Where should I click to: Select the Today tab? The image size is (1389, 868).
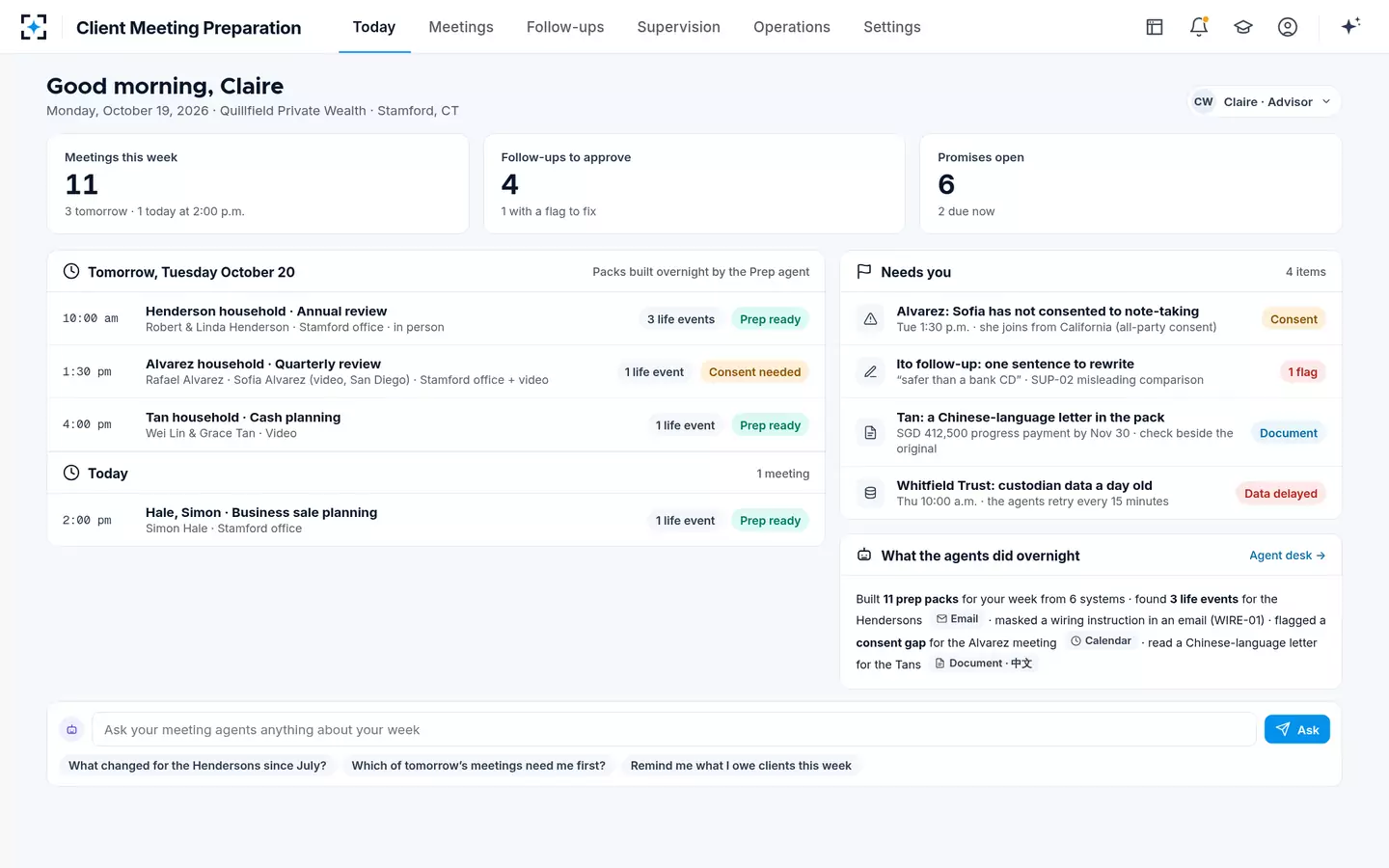tap(374, 27)
